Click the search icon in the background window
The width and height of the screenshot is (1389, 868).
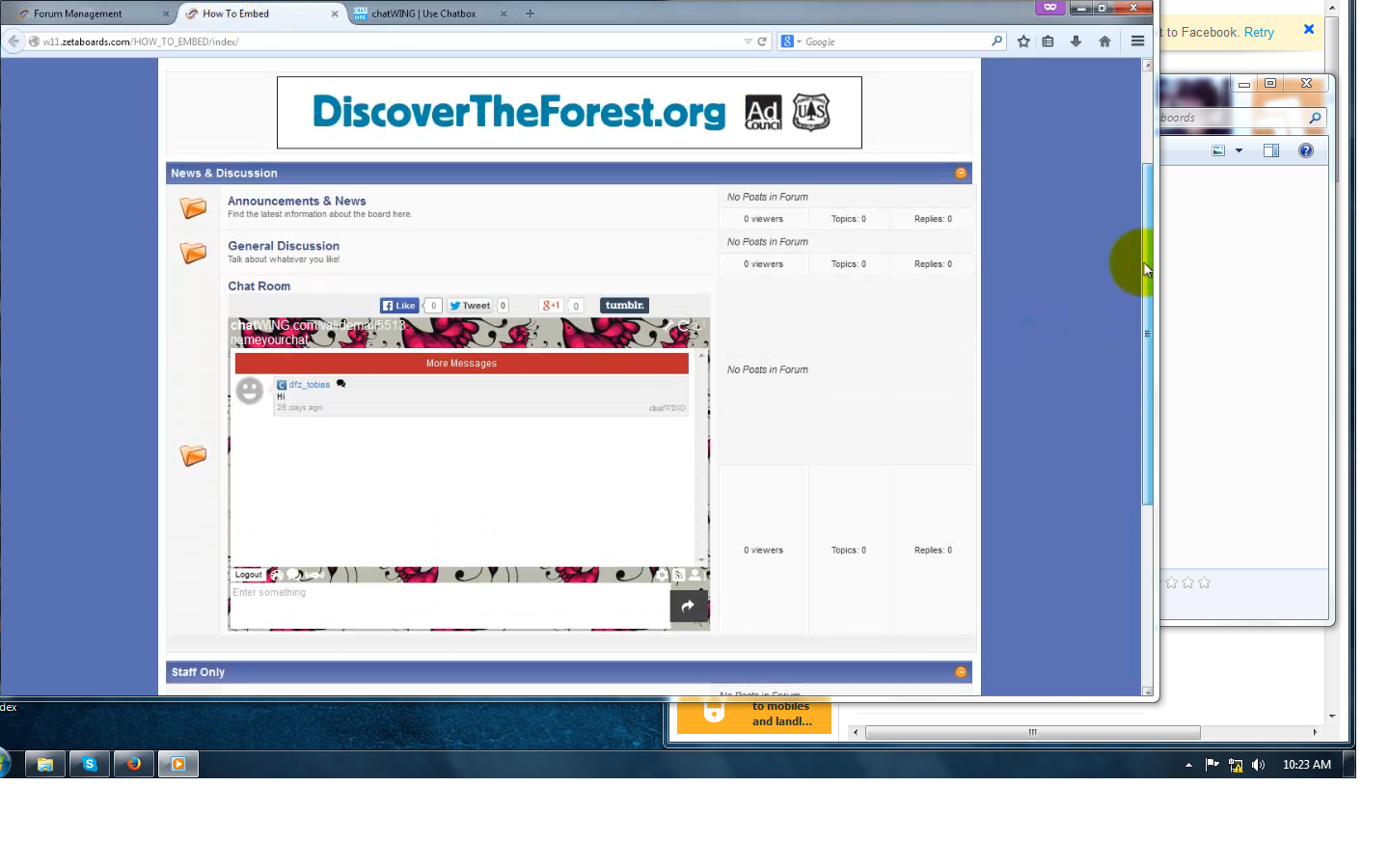(x=1315, y=118)
